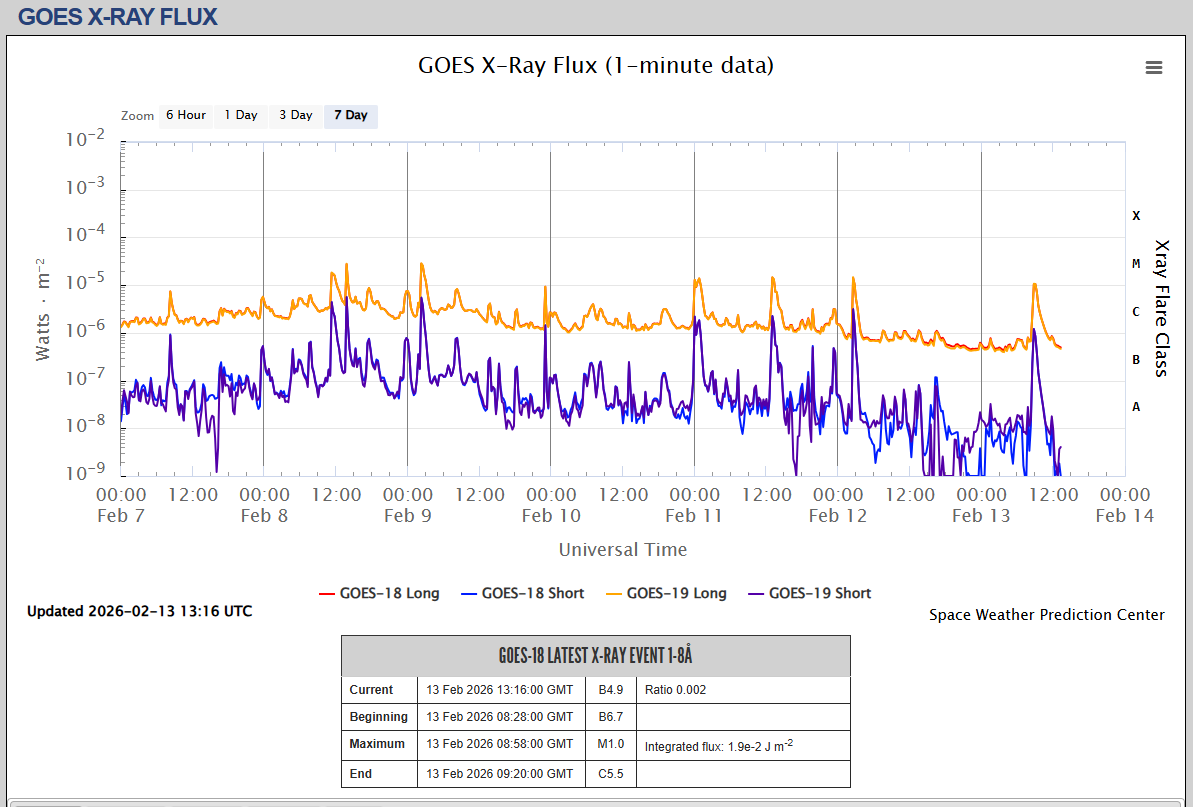Hide the GOES-19 Long series via the legend
The image size is (1193, 807).
click(676, 593)
